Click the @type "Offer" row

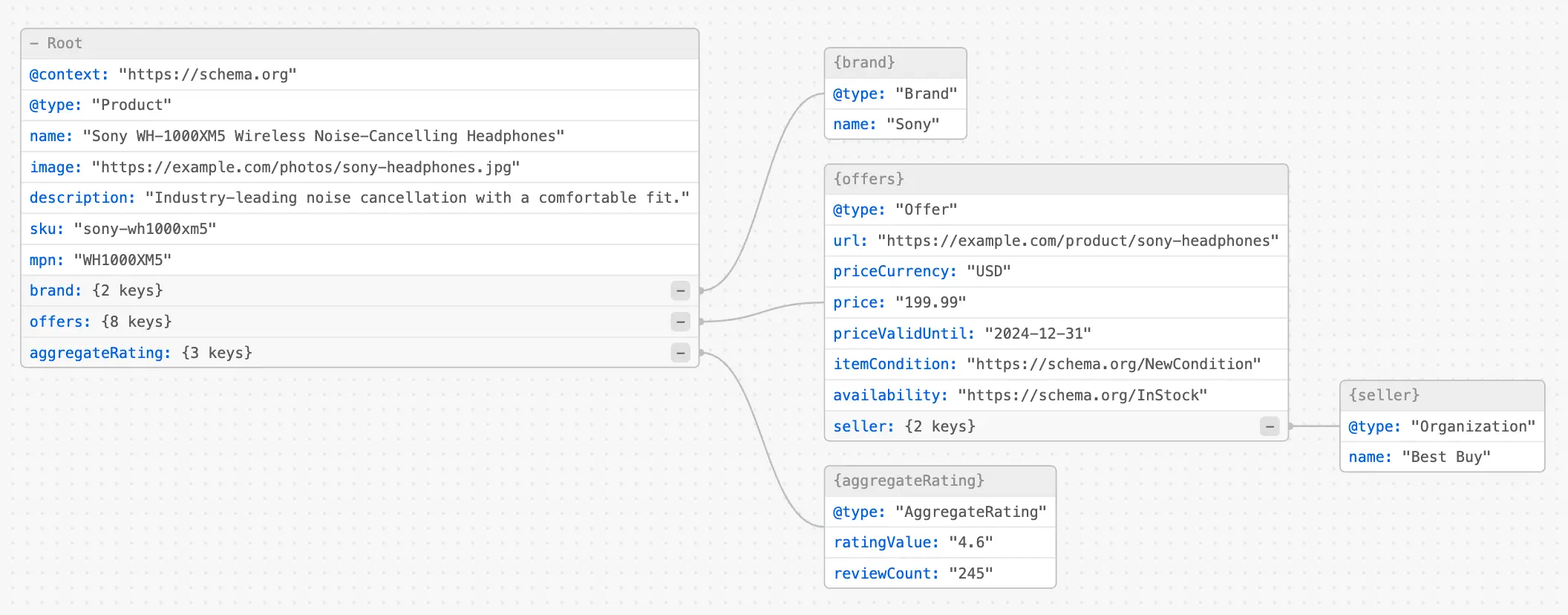click(x=1056, y=209)
